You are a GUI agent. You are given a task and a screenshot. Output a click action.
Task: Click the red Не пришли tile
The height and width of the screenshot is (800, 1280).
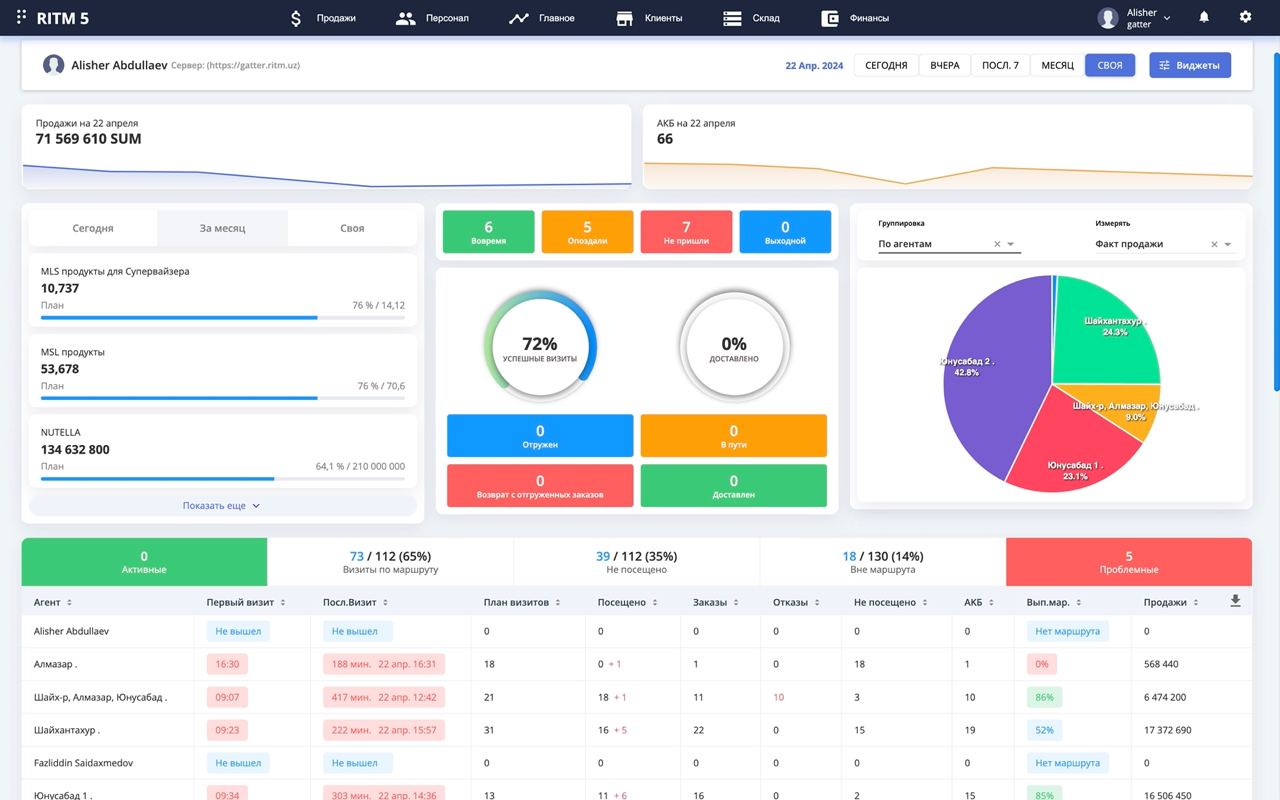pyautogui.click(x=686, y=232)
